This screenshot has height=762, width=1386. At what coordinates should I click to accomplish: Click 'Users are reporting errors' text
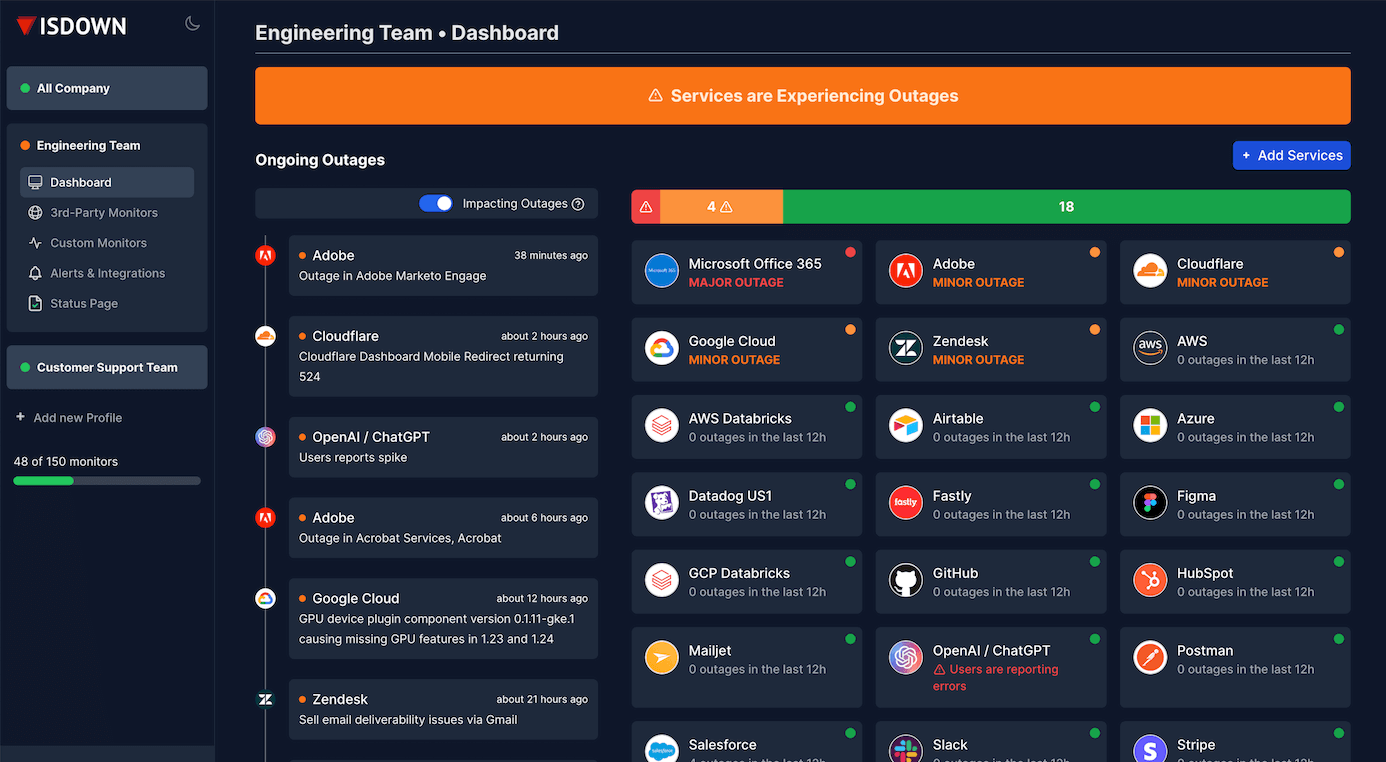click(x=995, y=678)
